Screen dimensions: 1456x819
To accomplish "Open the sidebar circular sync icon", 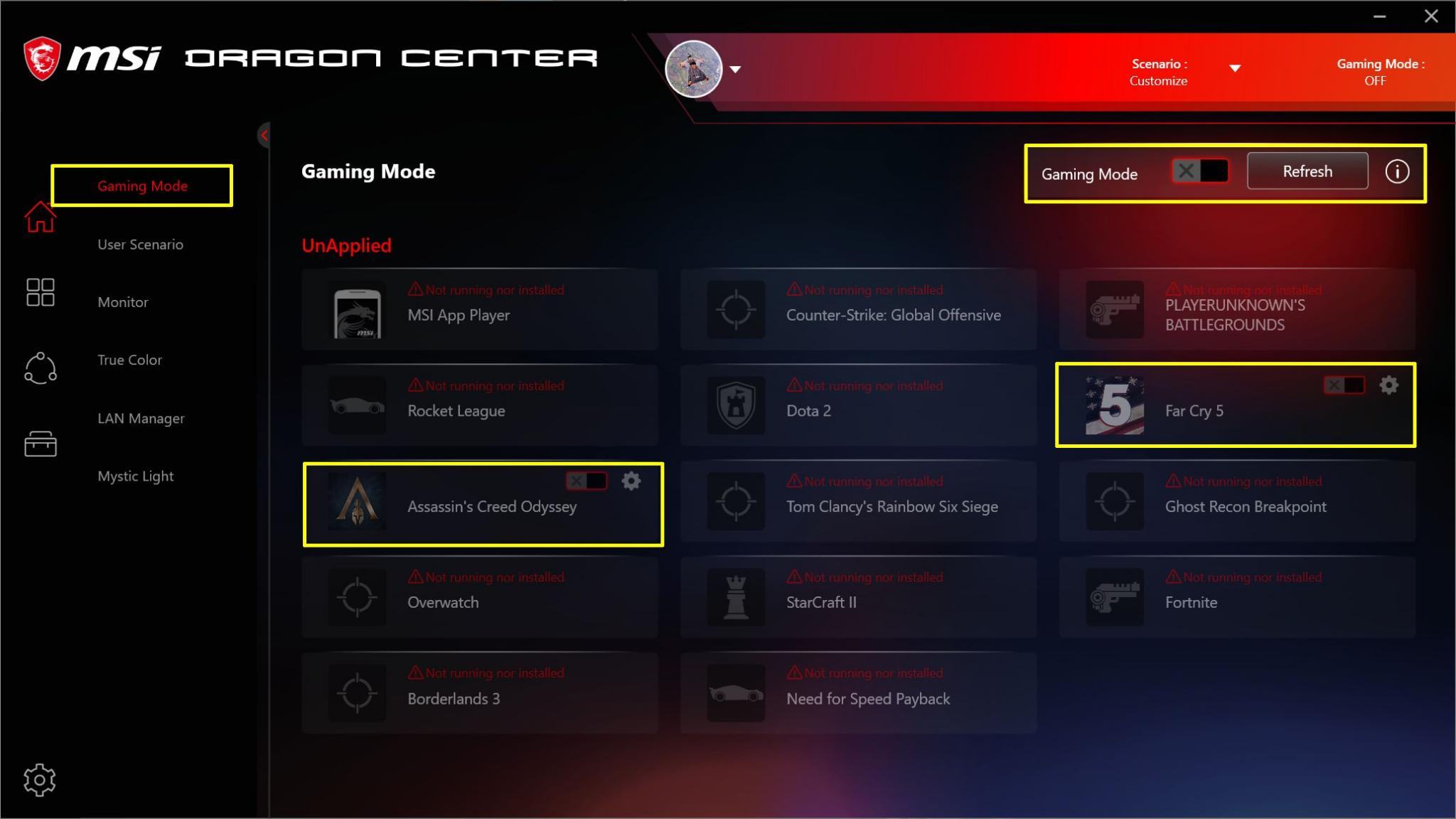I will pos(40,368).
